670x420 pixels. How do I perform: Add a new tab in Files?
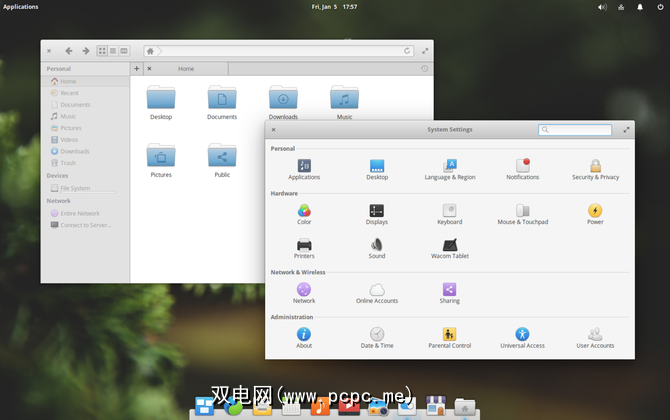pyautogui.click(x=136, y=69)
